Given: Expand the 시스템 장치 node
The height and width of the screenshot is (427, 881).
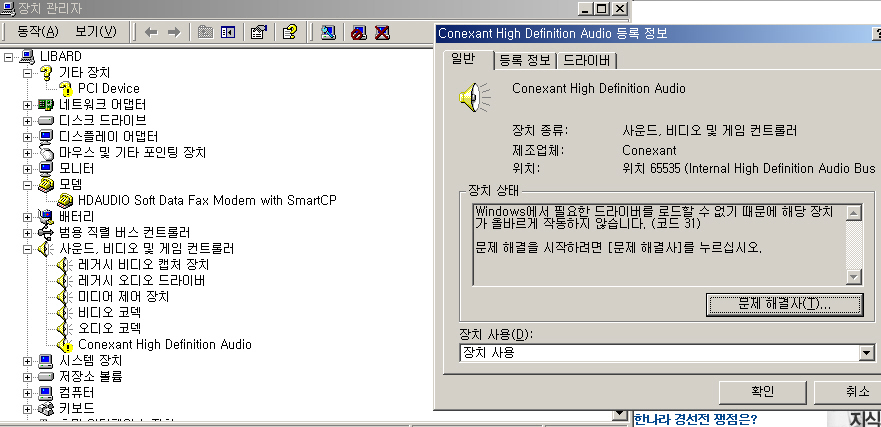Looking at the screenshot, I should 28,361.
